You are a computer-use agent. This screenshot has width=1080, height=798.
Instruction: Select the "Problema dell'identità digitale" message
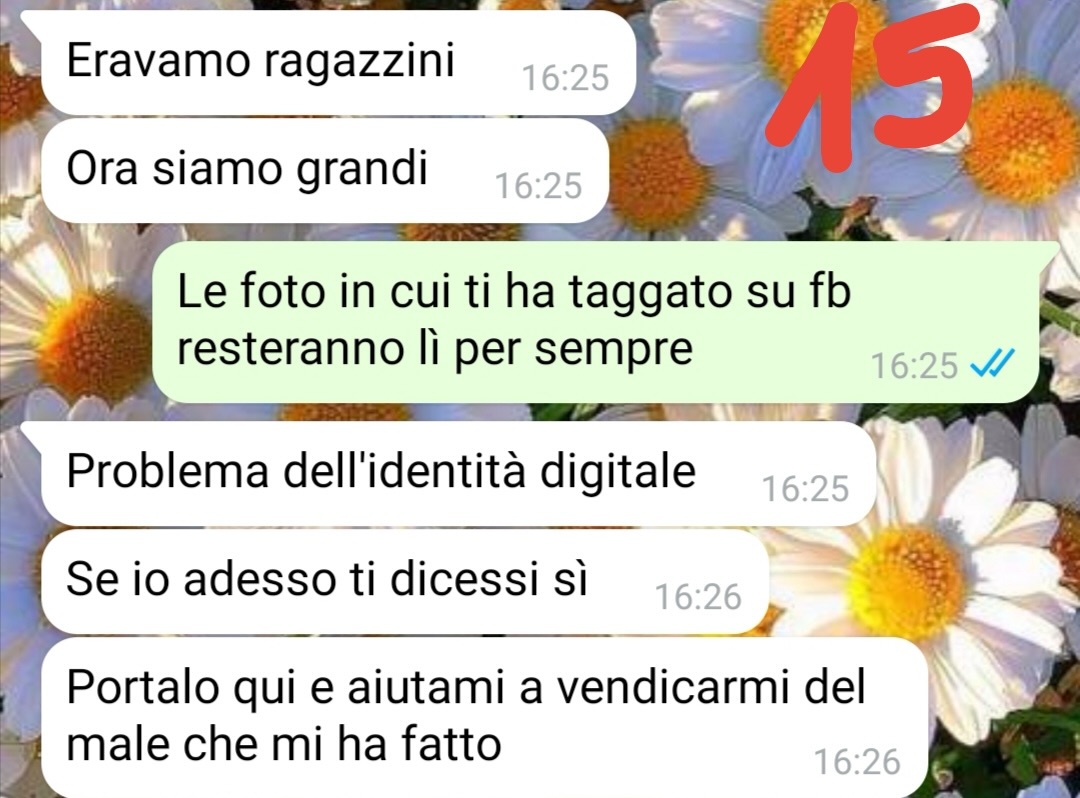459,474
